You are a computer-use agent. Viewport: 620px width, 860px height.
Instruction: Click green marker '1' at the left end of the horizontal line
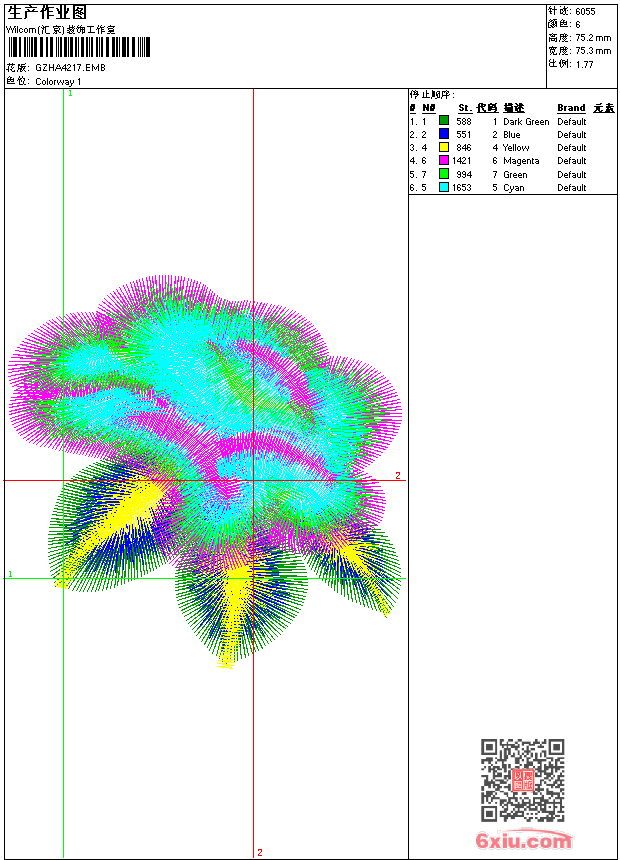pos(10,574)
